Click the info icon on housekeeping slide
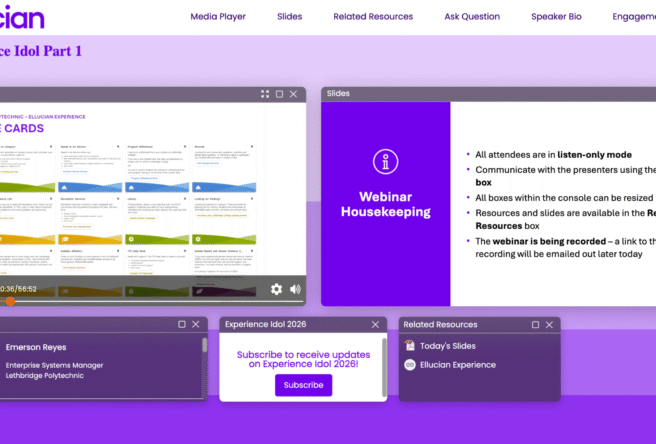Viewport: 656px width, 444px height. coord(385,162)
